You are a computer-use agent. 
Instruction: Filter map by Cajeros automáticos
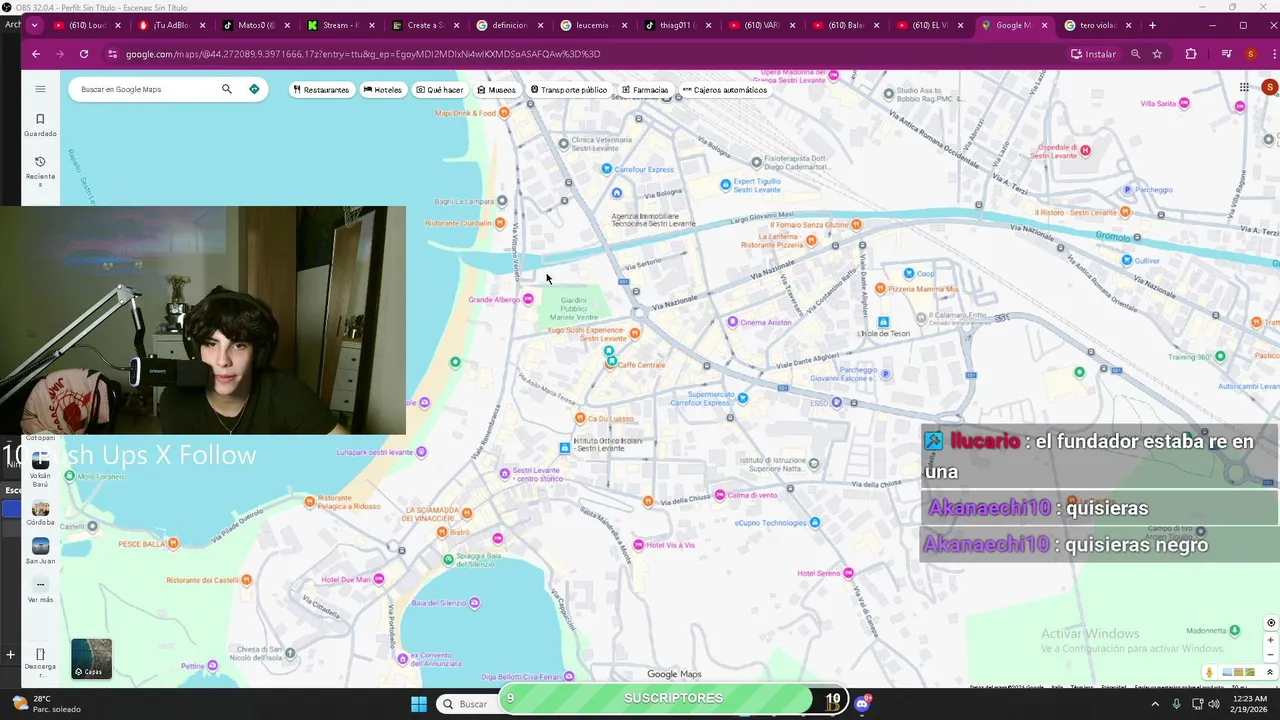point(725,90)
